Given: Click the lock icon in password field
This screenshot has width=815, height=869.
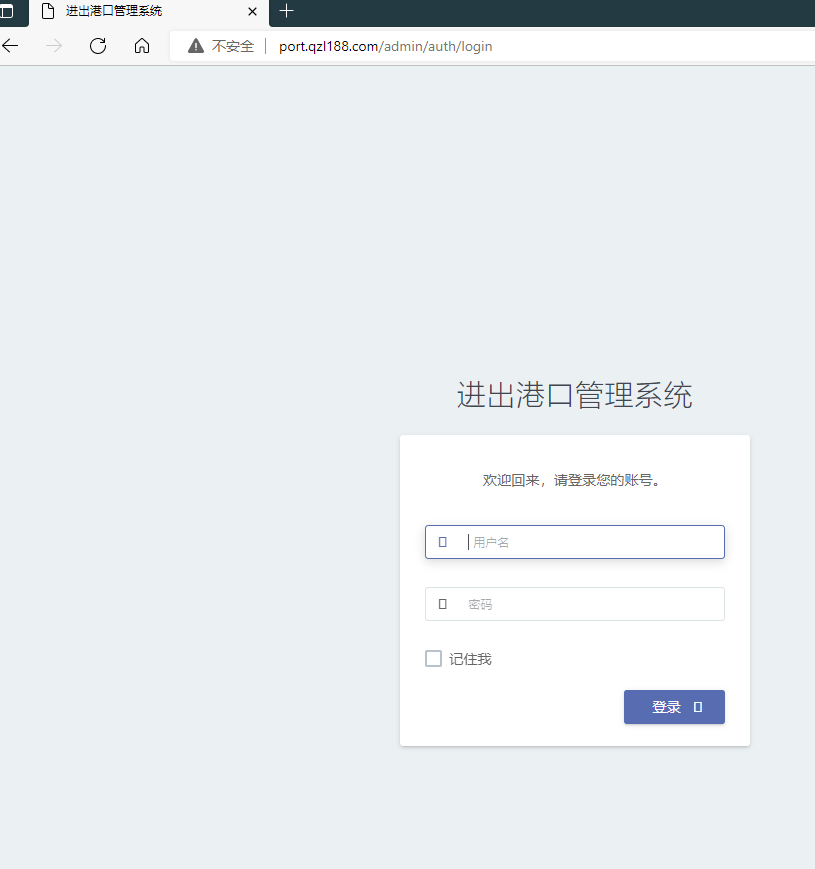Looking at the screenshot, I should (443, 603).
